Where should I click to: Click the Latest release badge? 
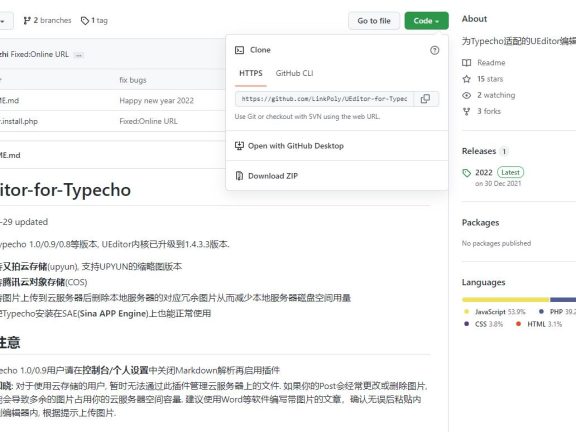click(x=510, y=172)
